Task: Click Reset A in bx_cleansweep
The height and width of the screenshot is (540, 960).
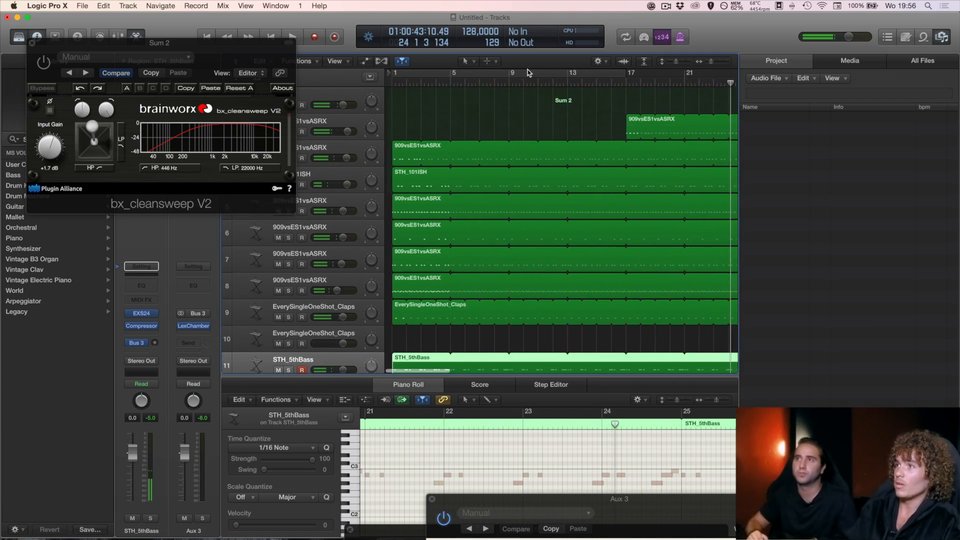Action: [239, 88]
